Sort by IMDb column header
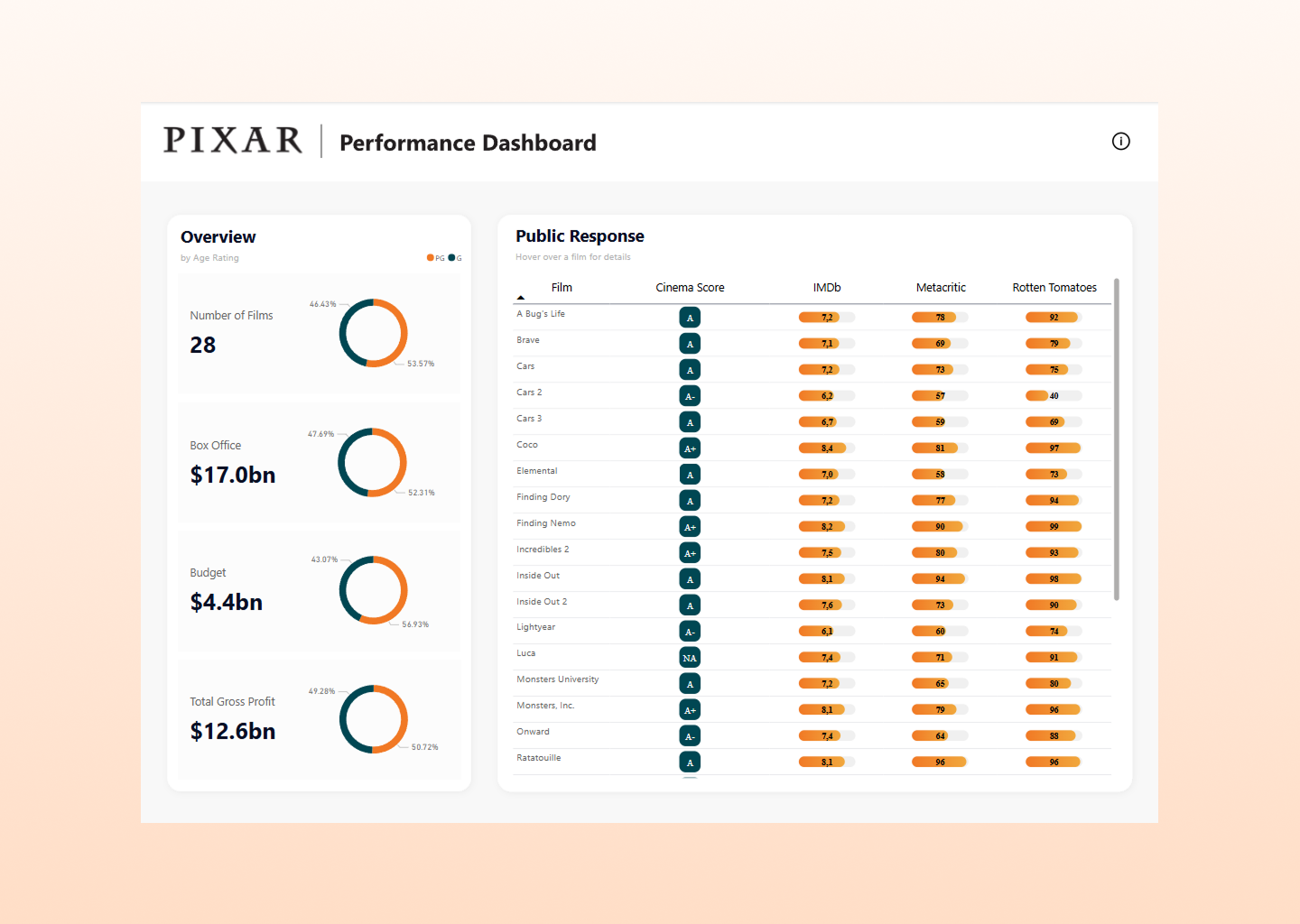This screenshot has width=1300, height=924. click(x=827, y=288)
